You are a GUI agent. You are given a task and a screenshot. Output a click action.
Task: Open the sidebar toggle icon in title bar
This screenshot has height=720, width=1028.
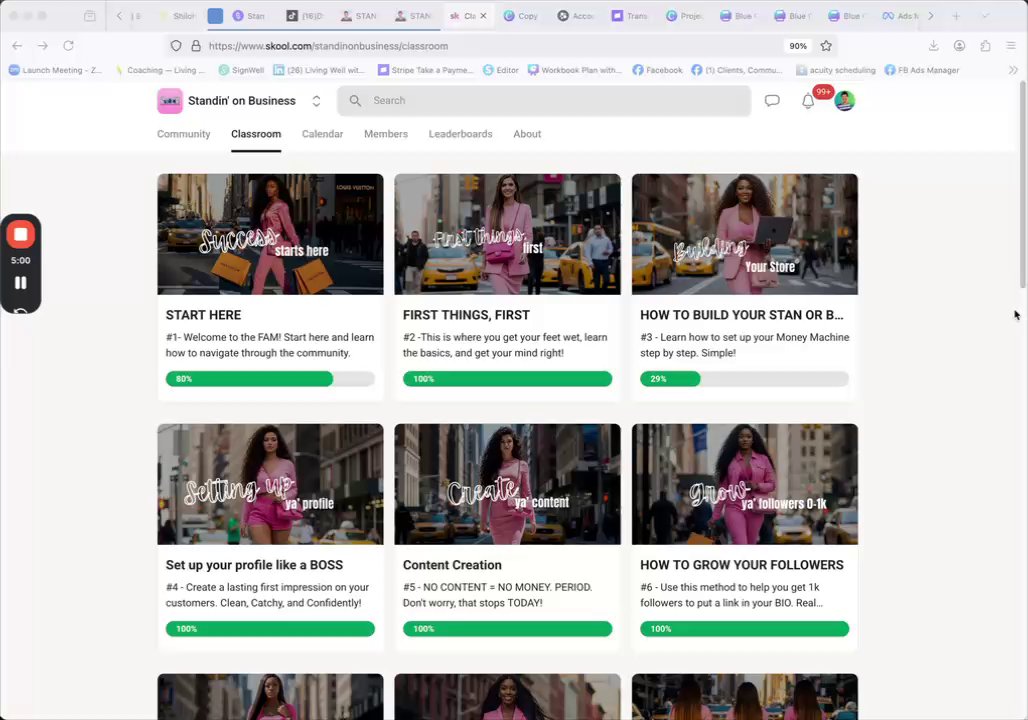tap(90, 16)
